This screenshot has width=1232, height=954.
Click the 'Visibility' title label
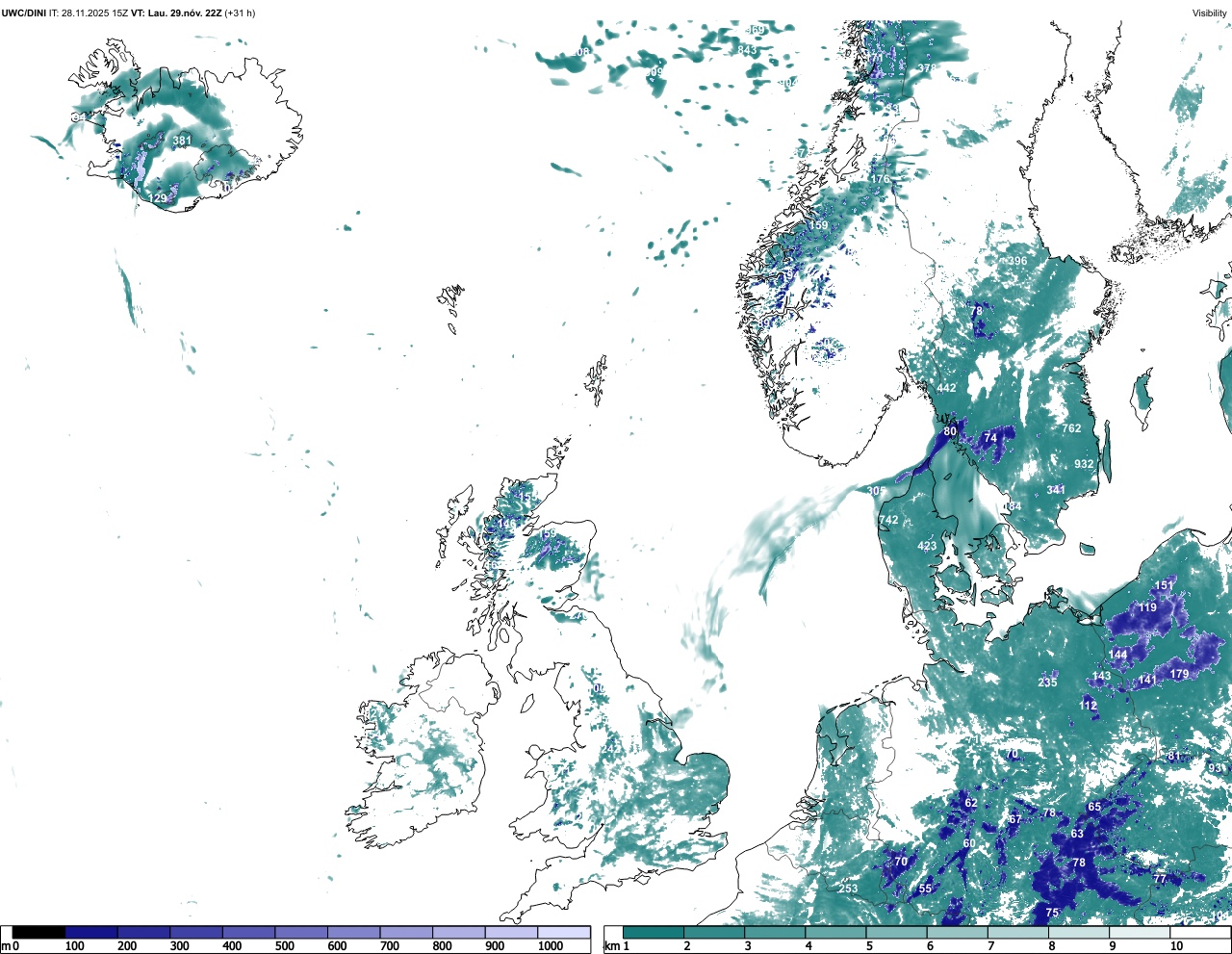[1210, 13]
